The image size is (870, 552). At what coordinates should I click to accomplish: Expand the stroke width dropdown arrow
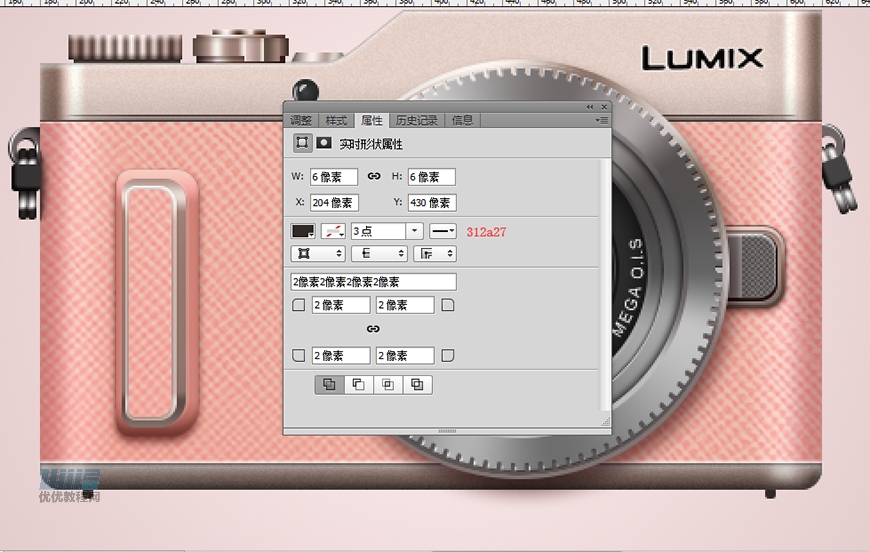(x=414, y=231)
